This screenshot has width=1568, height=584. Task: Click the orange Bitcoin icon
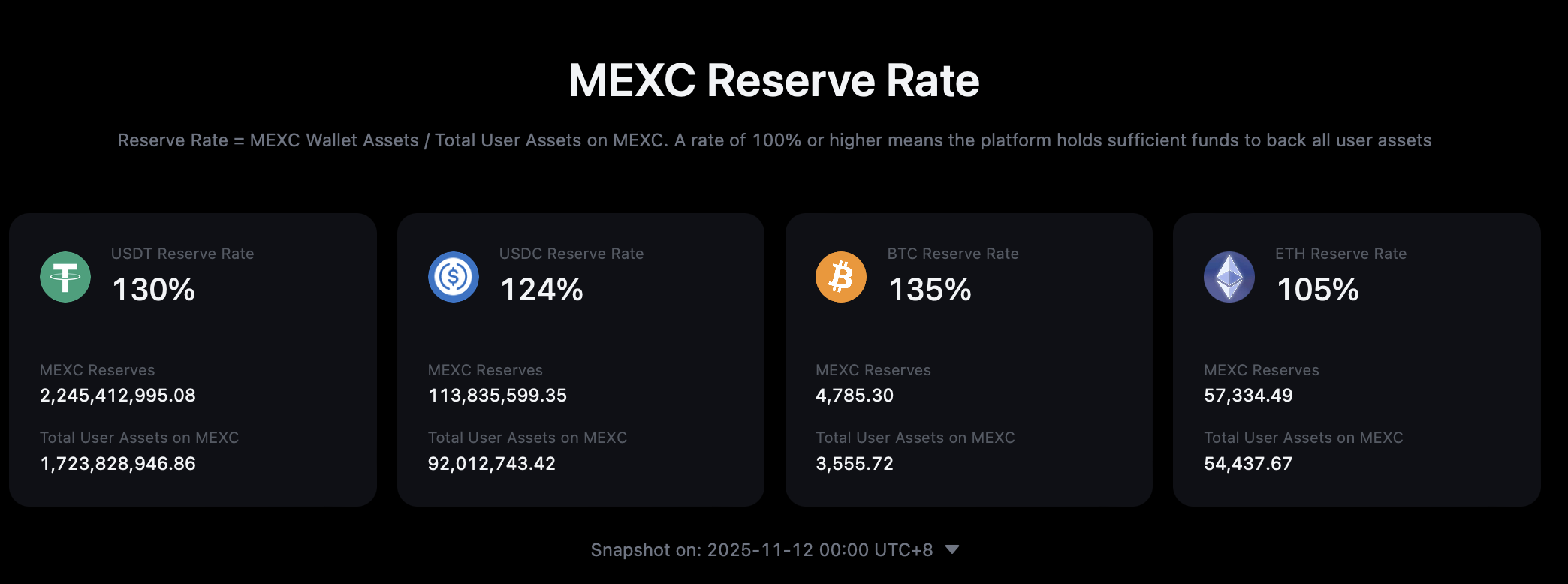tap(841, 277)
